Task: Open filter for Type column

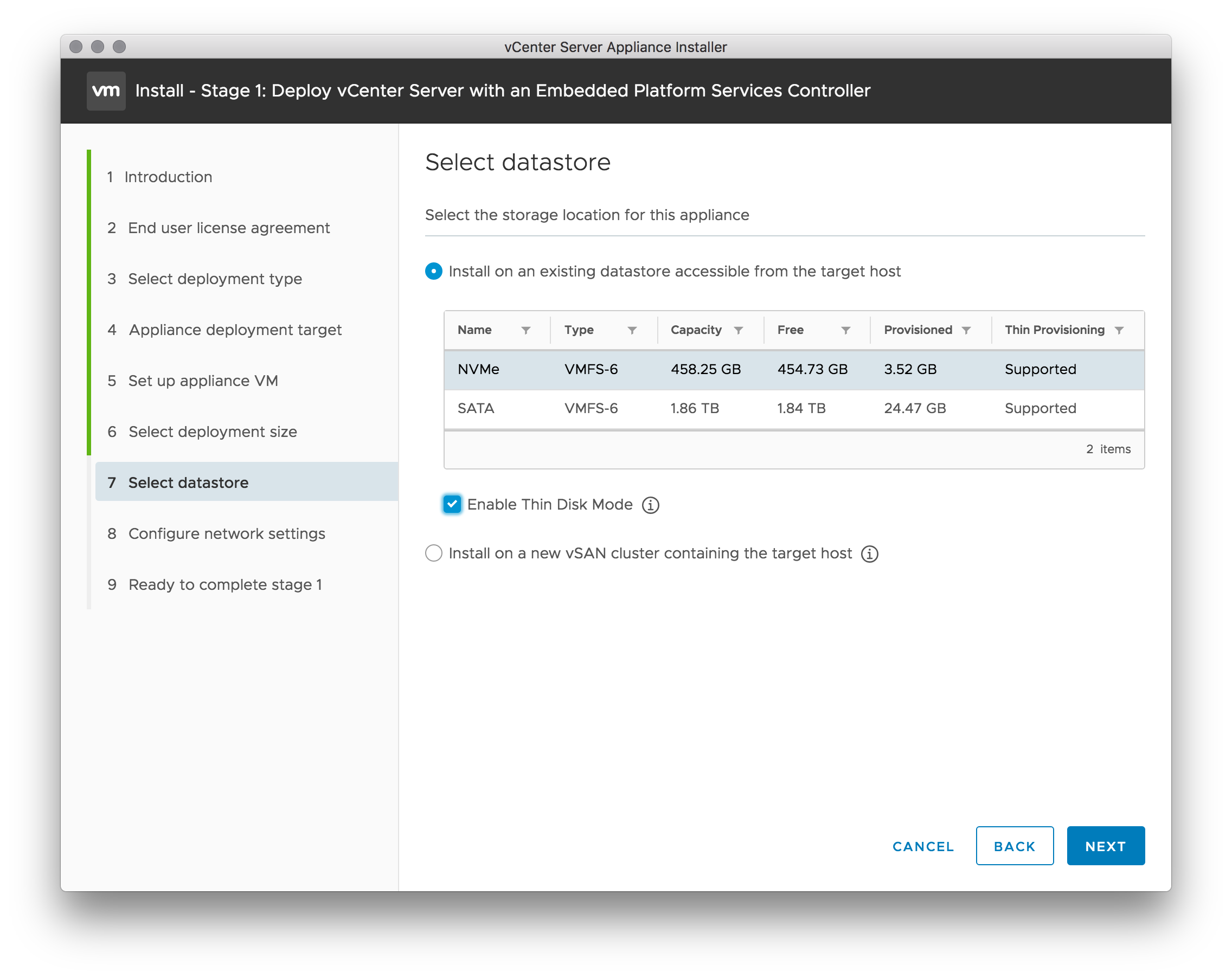Action: tap(632, 330)
